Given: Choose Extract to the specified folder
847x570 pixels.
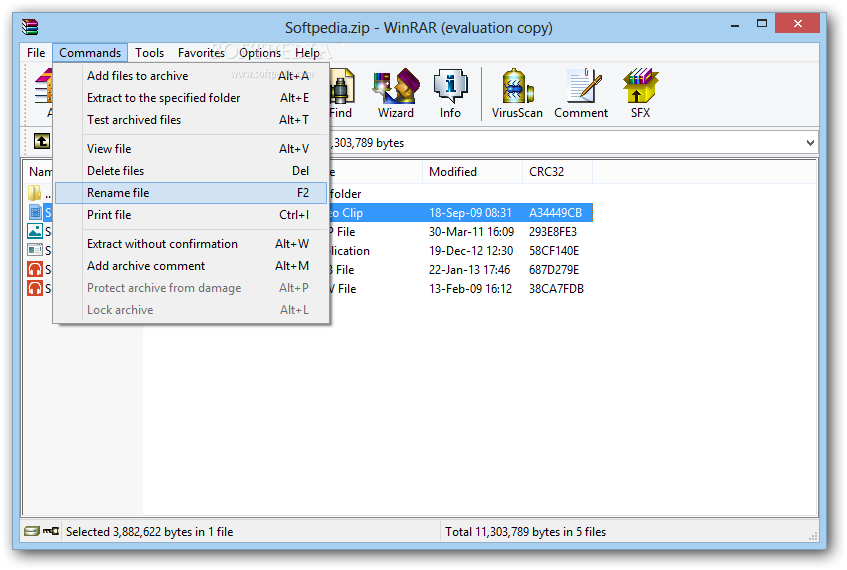Looking at the screenshot, I should coord(191,98).
